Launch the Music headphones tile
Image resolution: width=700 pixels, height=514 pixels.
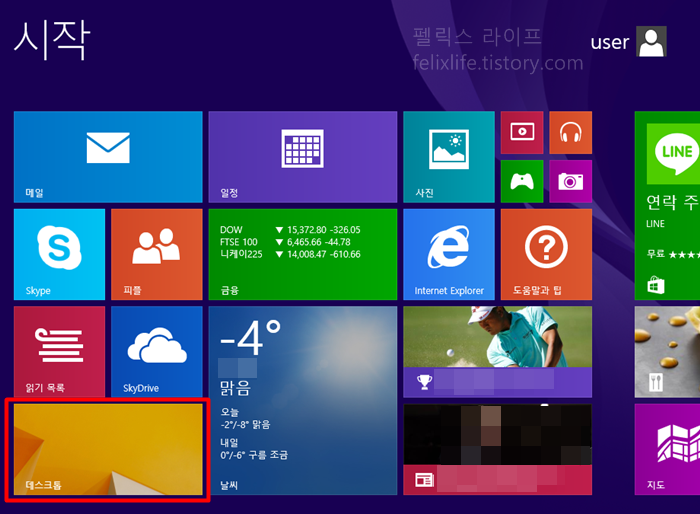click(x=571, y=132)
